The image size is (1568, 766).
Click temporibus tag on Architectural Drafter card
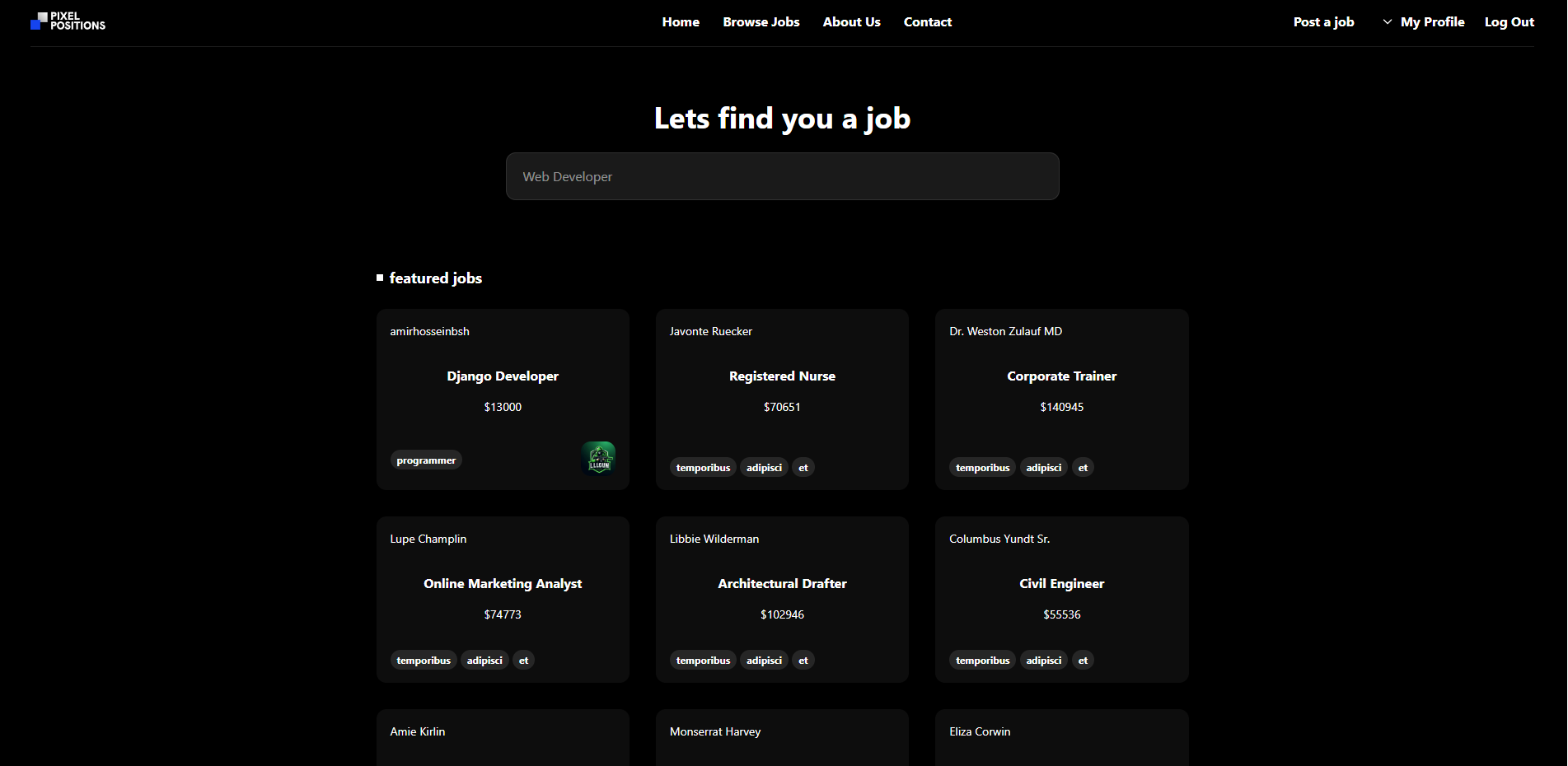coord(703,661)
